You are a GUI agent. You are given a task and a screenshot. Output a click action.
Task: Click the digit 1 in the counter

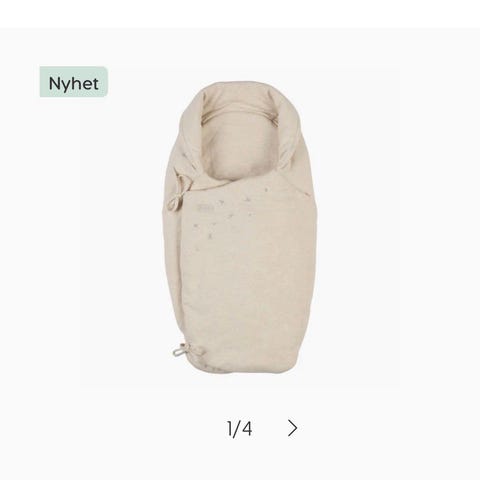pos(230,429)
